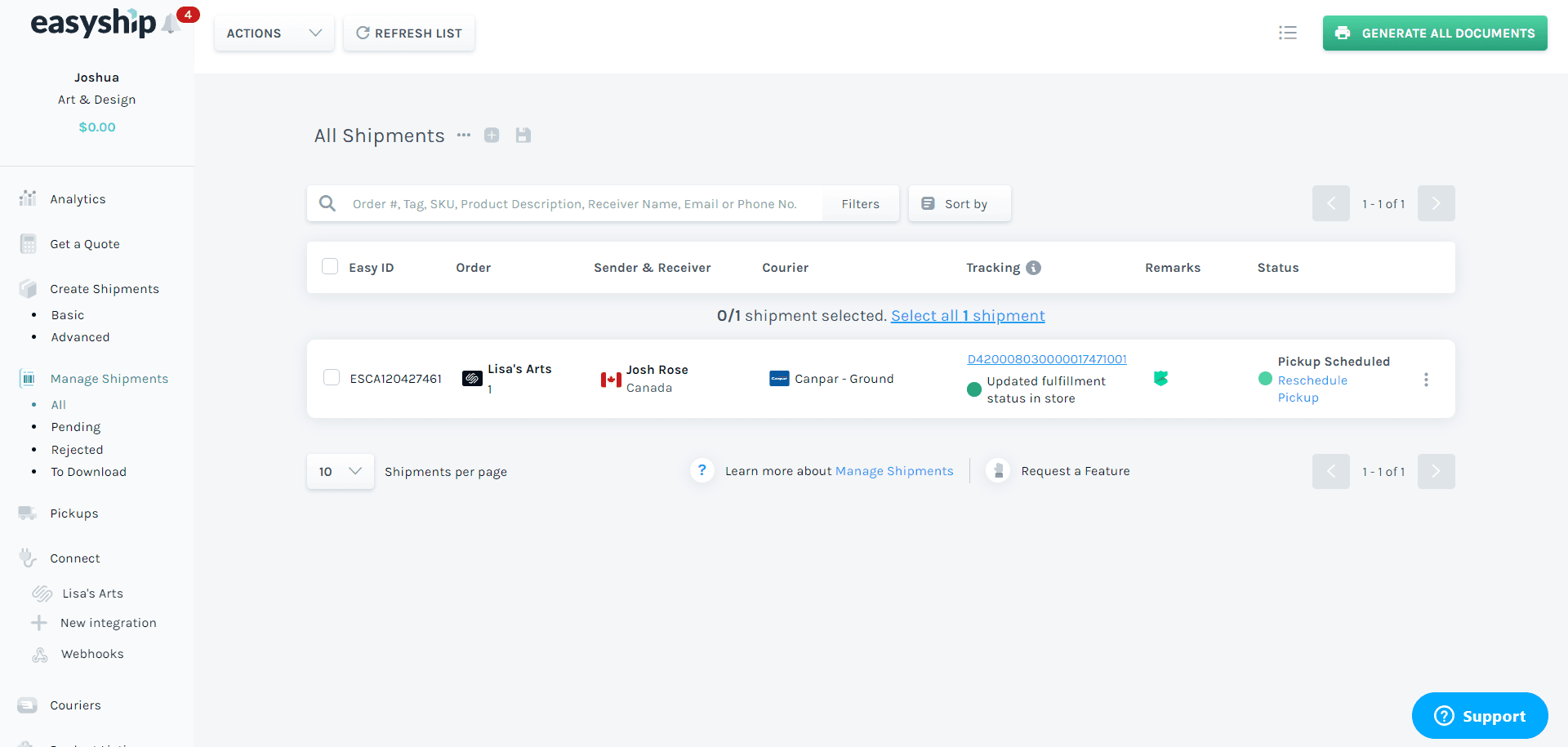Go to previous page arrow at bottom

pos(1331,471)
